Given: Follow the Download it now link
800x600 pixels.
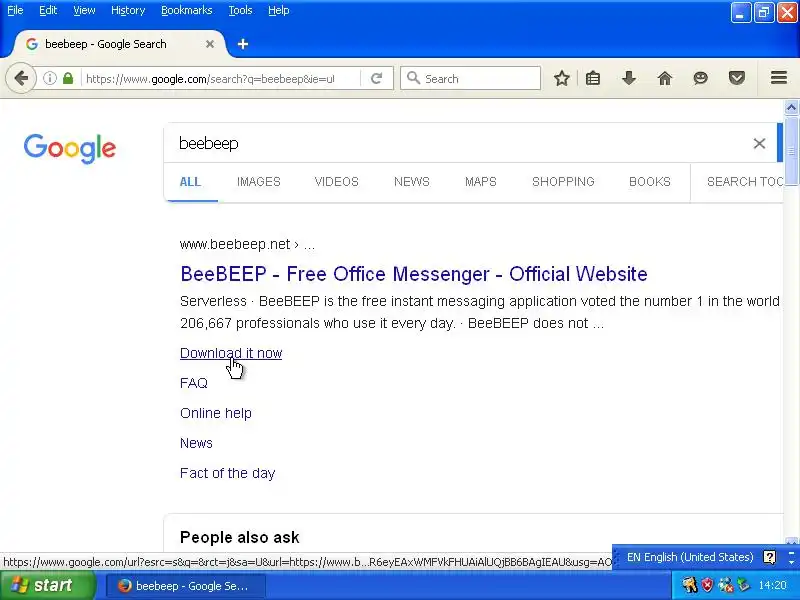Looking at the screenshot, I should [231, 353].
